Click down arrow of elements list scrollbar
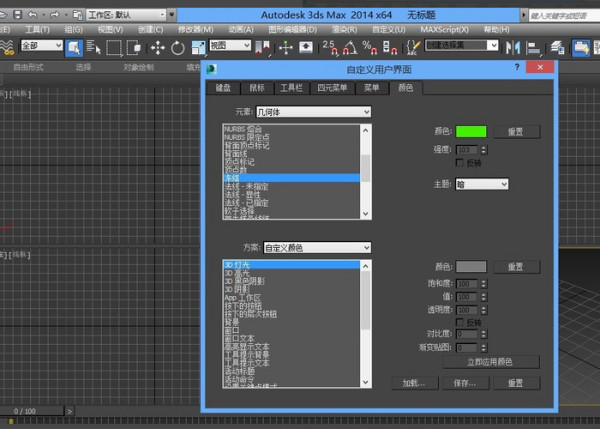 (x=365, y=214)
